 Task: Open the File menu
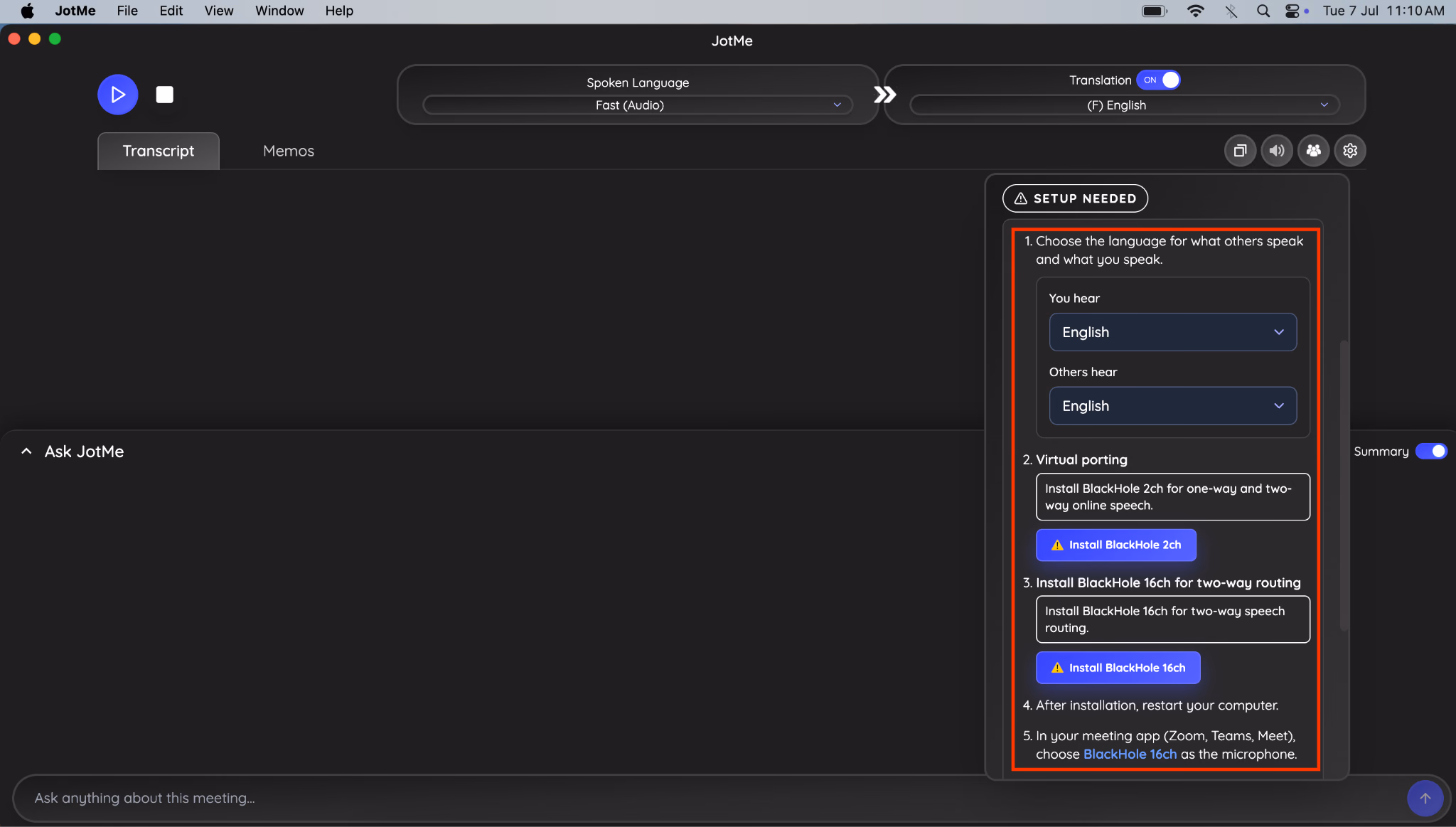(x=127, y=11)
